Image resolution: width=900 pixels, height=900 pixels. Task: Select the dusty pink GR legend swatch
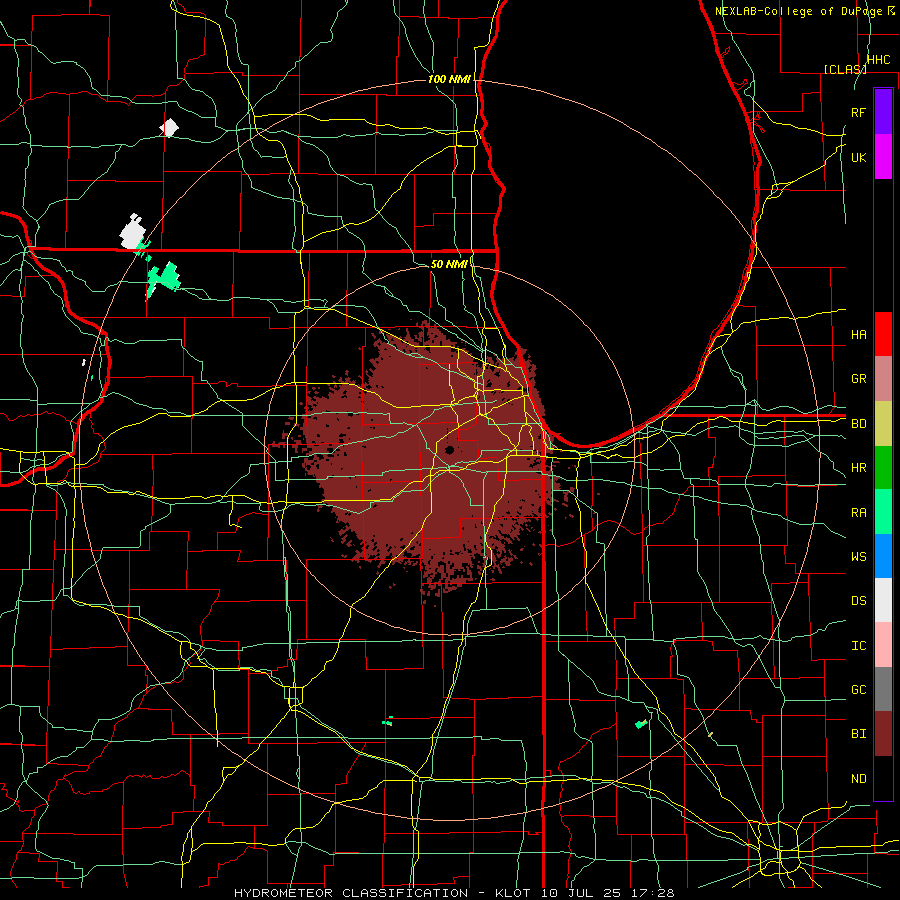point(883,378)
